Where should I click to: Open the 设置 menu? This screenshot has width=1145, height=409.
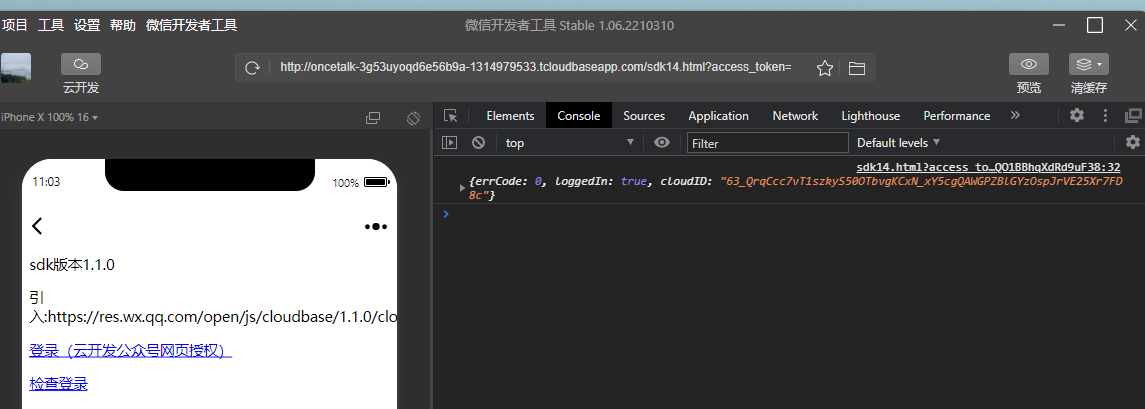tap(87, 26)
